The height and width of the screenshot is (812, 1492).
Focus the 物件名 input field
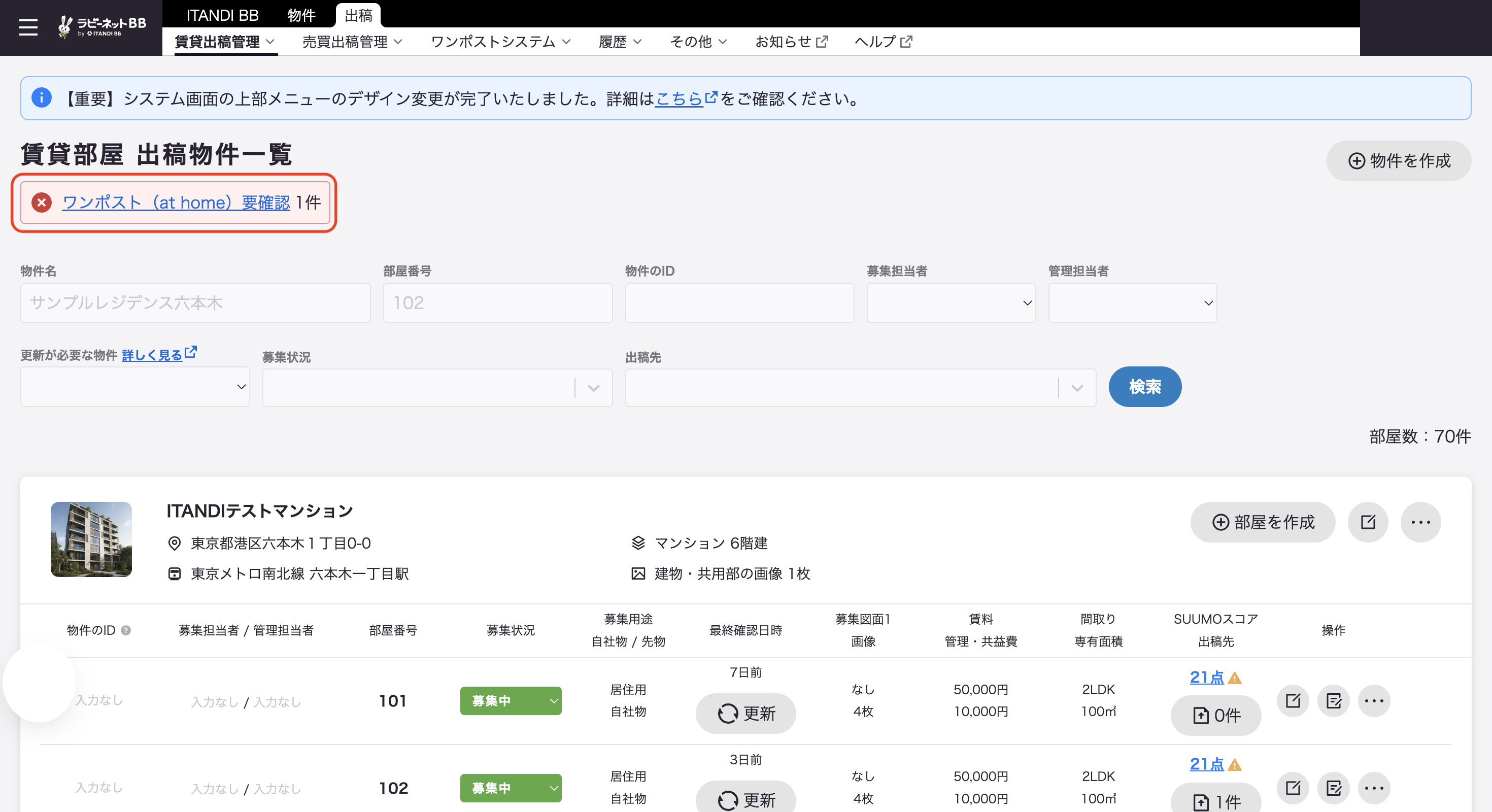(195, 303)
